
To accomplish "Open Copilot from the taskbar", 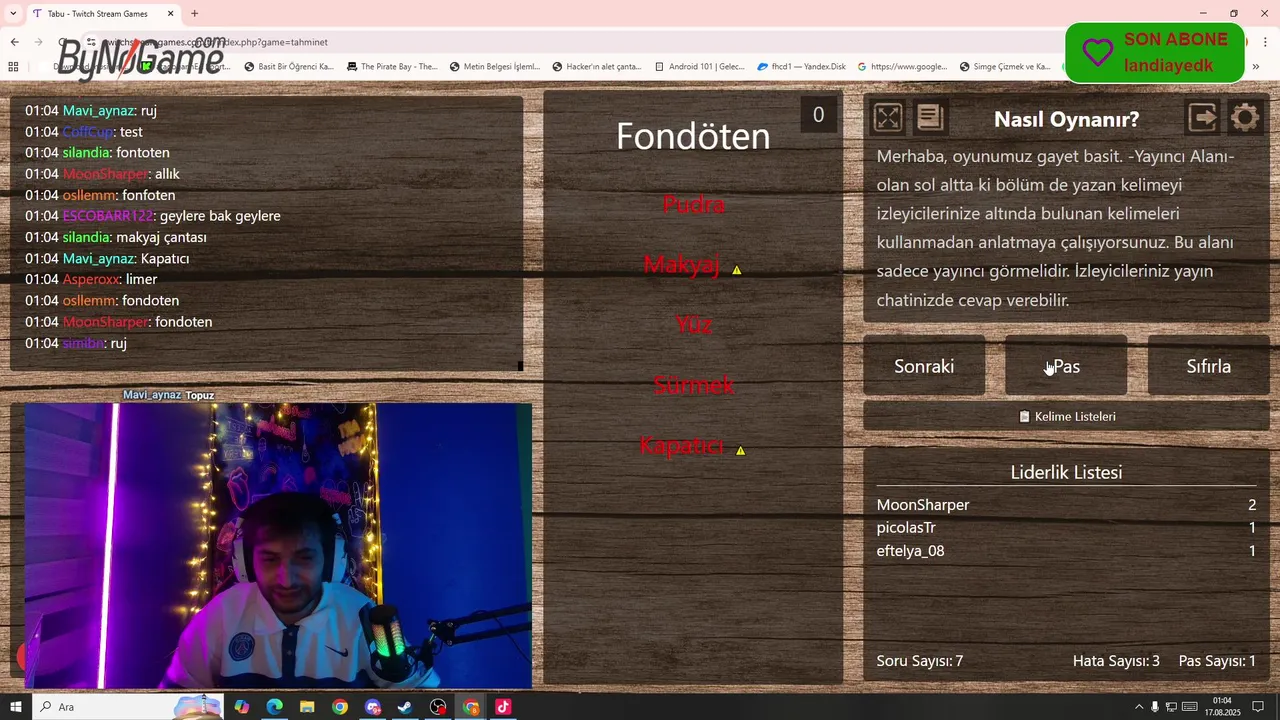I will (242, 707).
